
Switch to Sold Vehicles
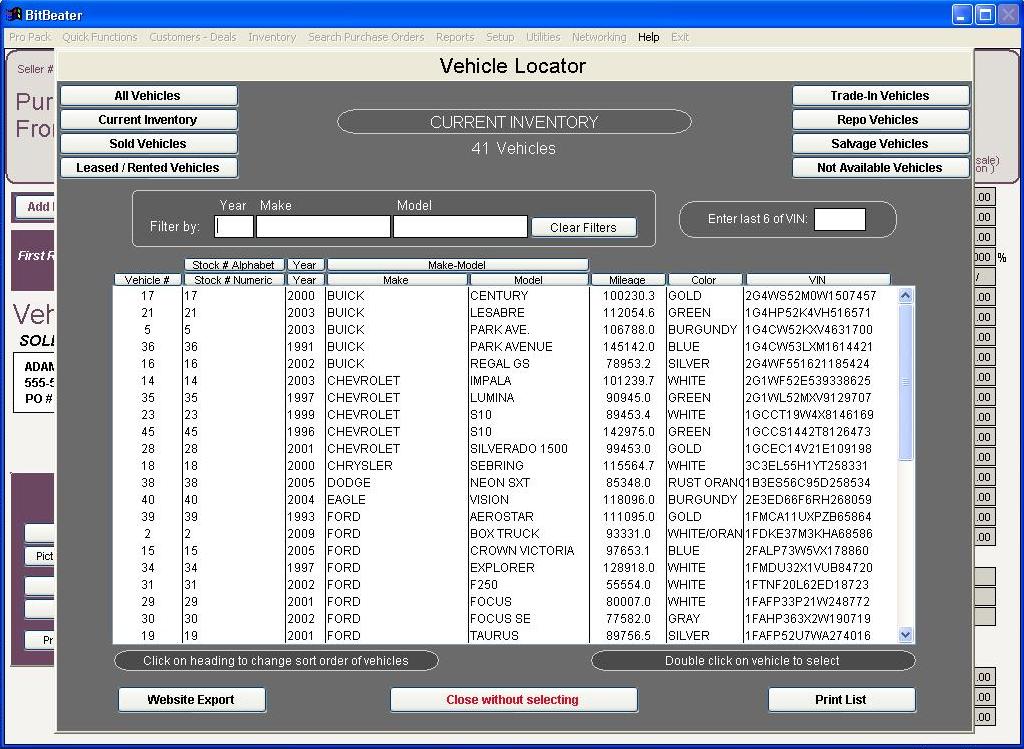[x=148, y=143]
